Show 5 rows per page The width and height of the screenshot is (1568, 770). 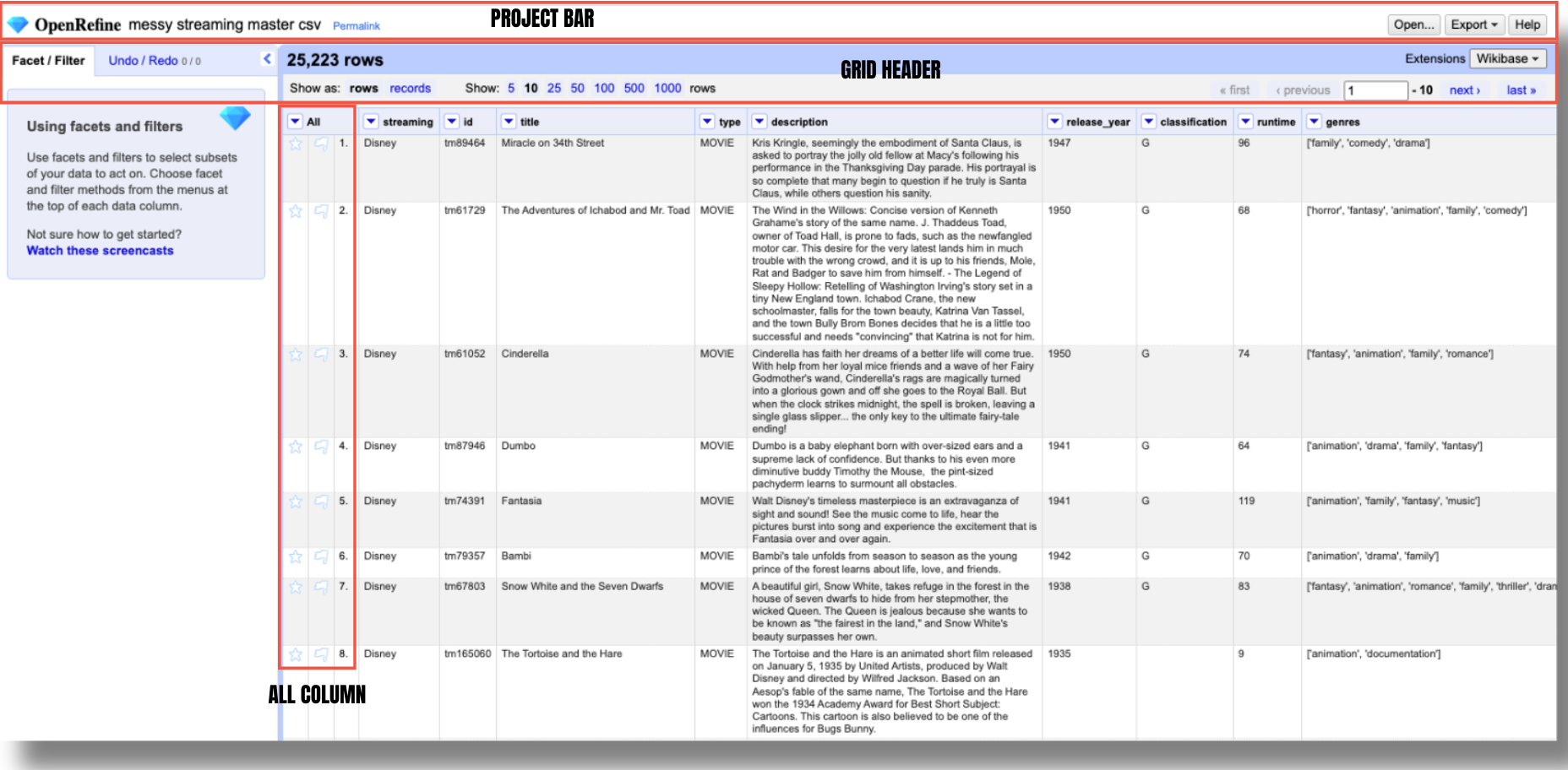pyautogui.click(x=511, y=89)
